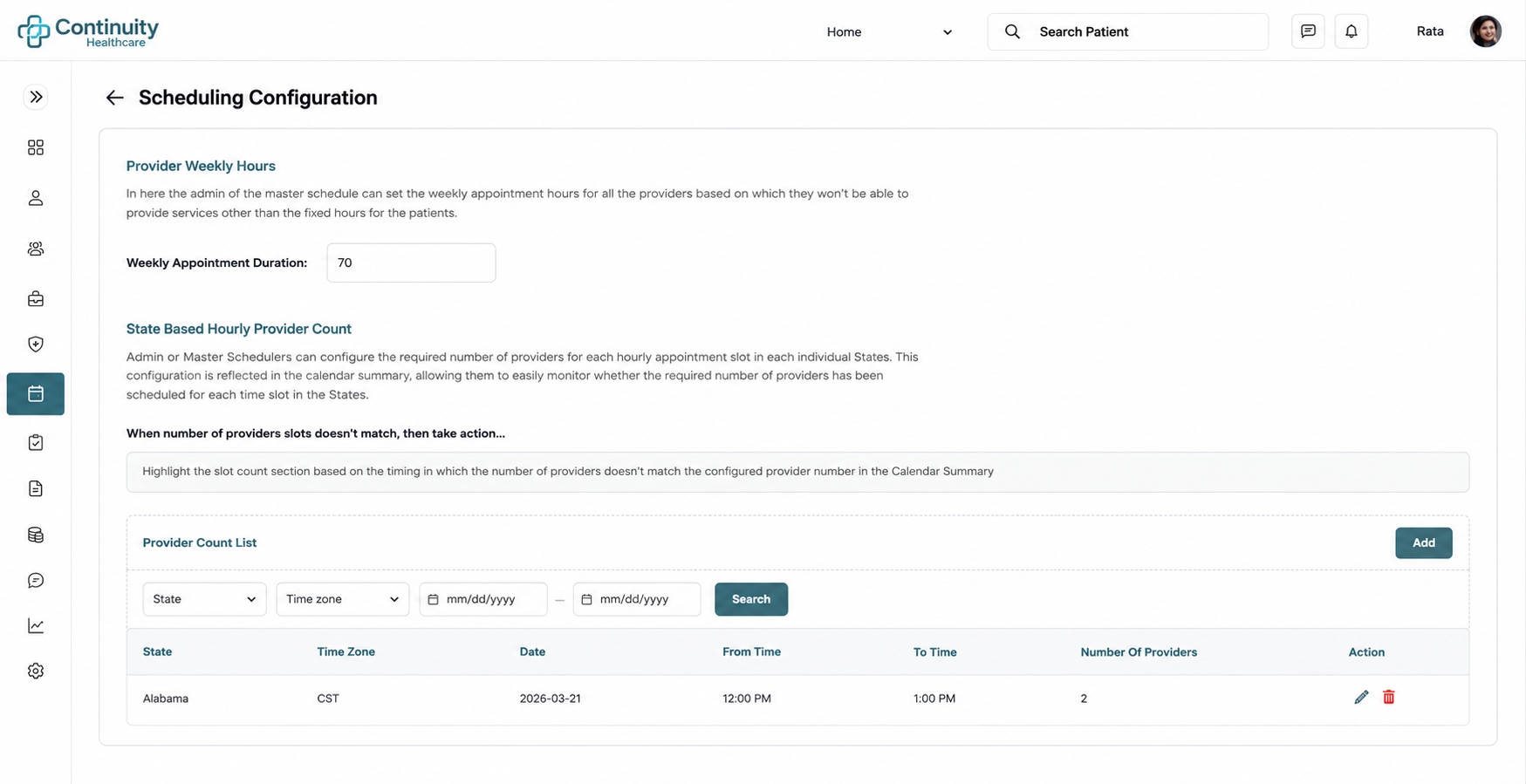The height and width of the screenshot is (784, 1526).
Task: Click the Date column header
Action: 532,651
